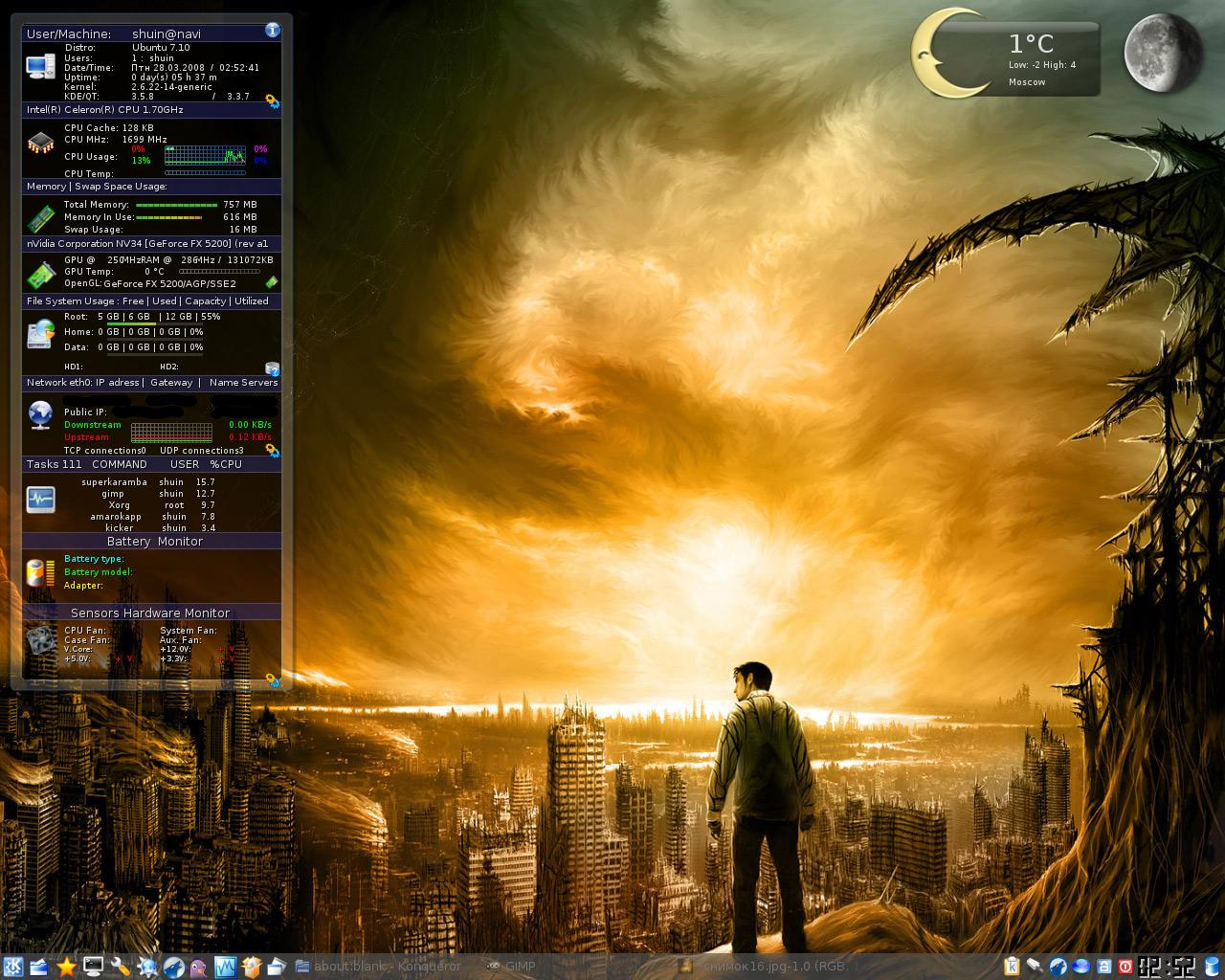The height and width of the screenshot is (980, 1225).
Task: Click the 'Sensors Hardware Monitor' header
Action: click(x=150, y=613)
